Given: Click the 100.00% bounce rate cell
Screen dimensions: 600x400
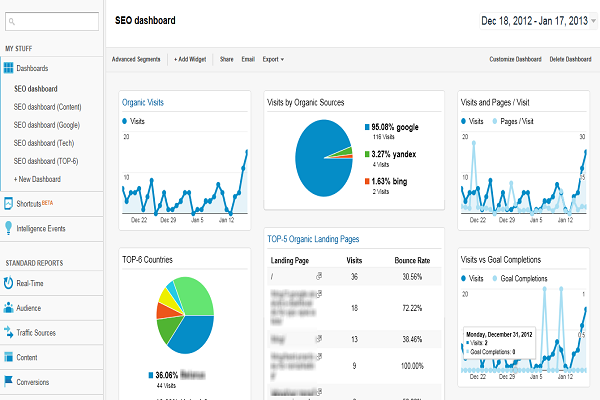Looking at the screenshot, I should coord(412,366).
